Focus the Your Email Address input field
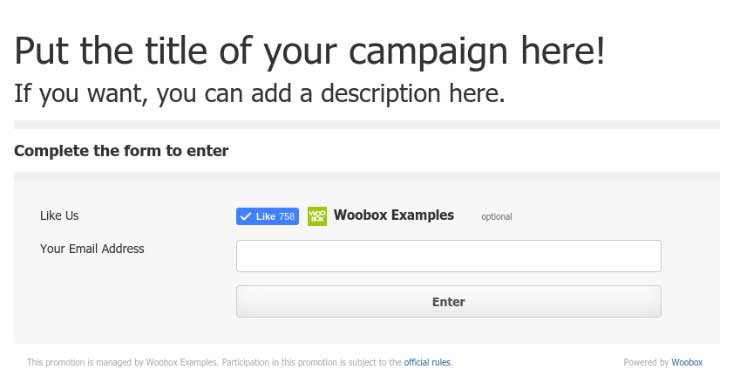The image size is (731, 379). pos(448,256)
